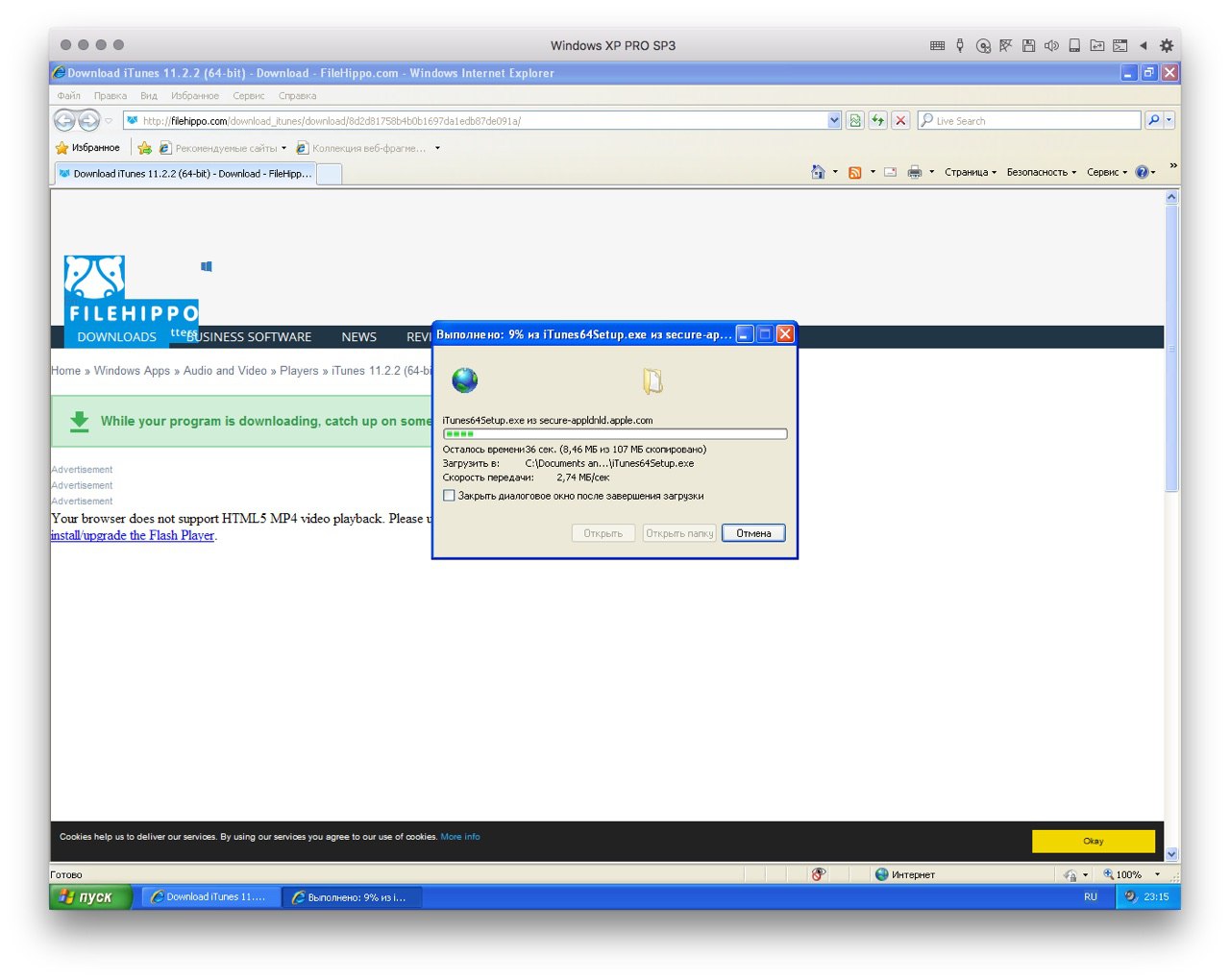Open the Избранное menu in the menu bar
Screen dimensions: 1230x980
tap(195, 96)
